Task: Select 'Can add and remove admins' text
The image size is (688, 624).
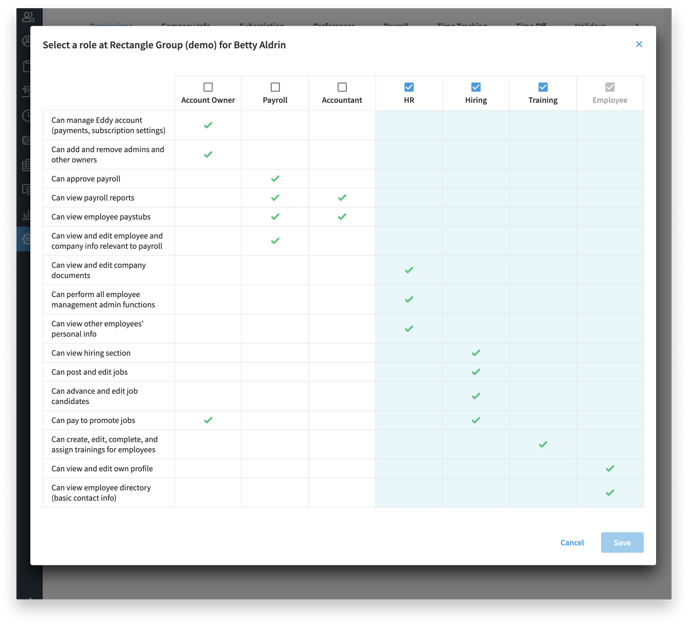Action: click(108, 154)
